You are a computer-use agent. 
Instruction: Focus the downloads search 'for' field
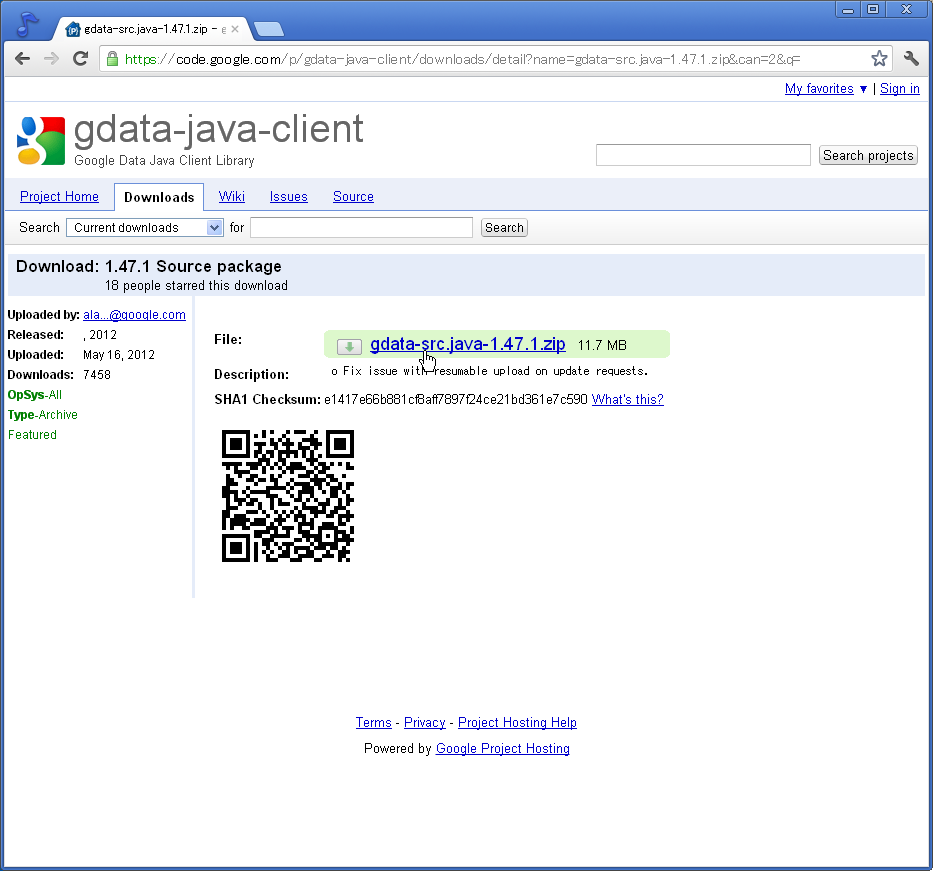pyautogui.click(x=361, y=227)
